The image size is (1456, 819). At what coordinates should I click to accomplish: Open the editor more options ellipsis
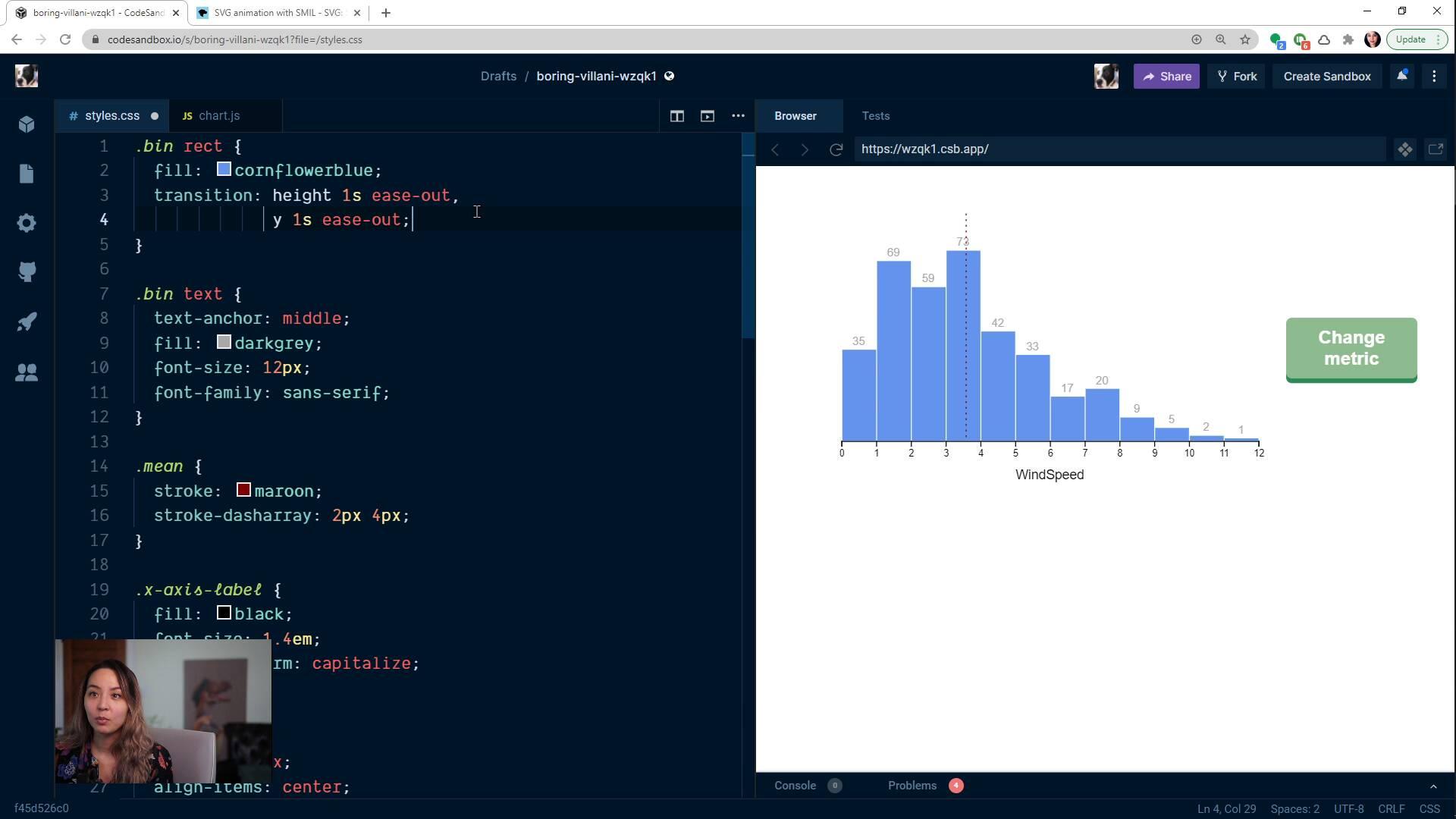tap(738, 116)
